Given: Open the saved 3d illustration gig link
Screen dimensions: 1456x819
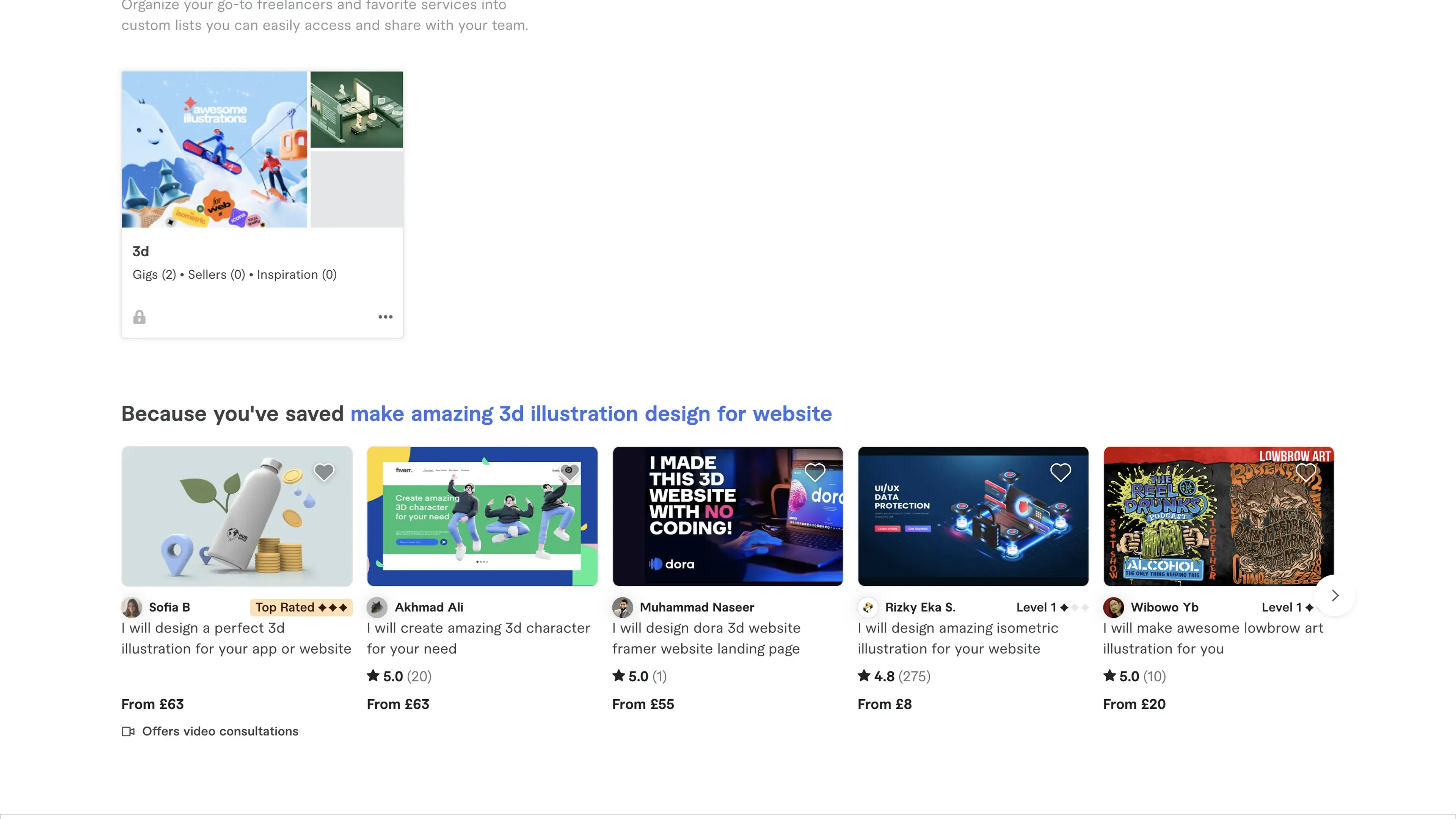Looking at the screenshot, I should coord(591,414).
